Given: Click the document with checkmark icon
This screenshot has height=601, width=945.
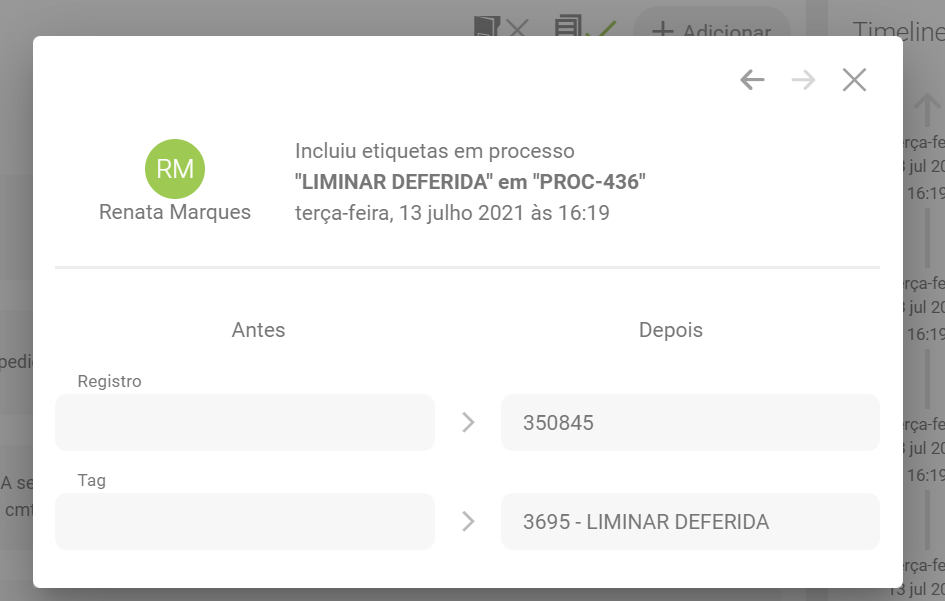Looking at the screenshot, I should [586, 27].
